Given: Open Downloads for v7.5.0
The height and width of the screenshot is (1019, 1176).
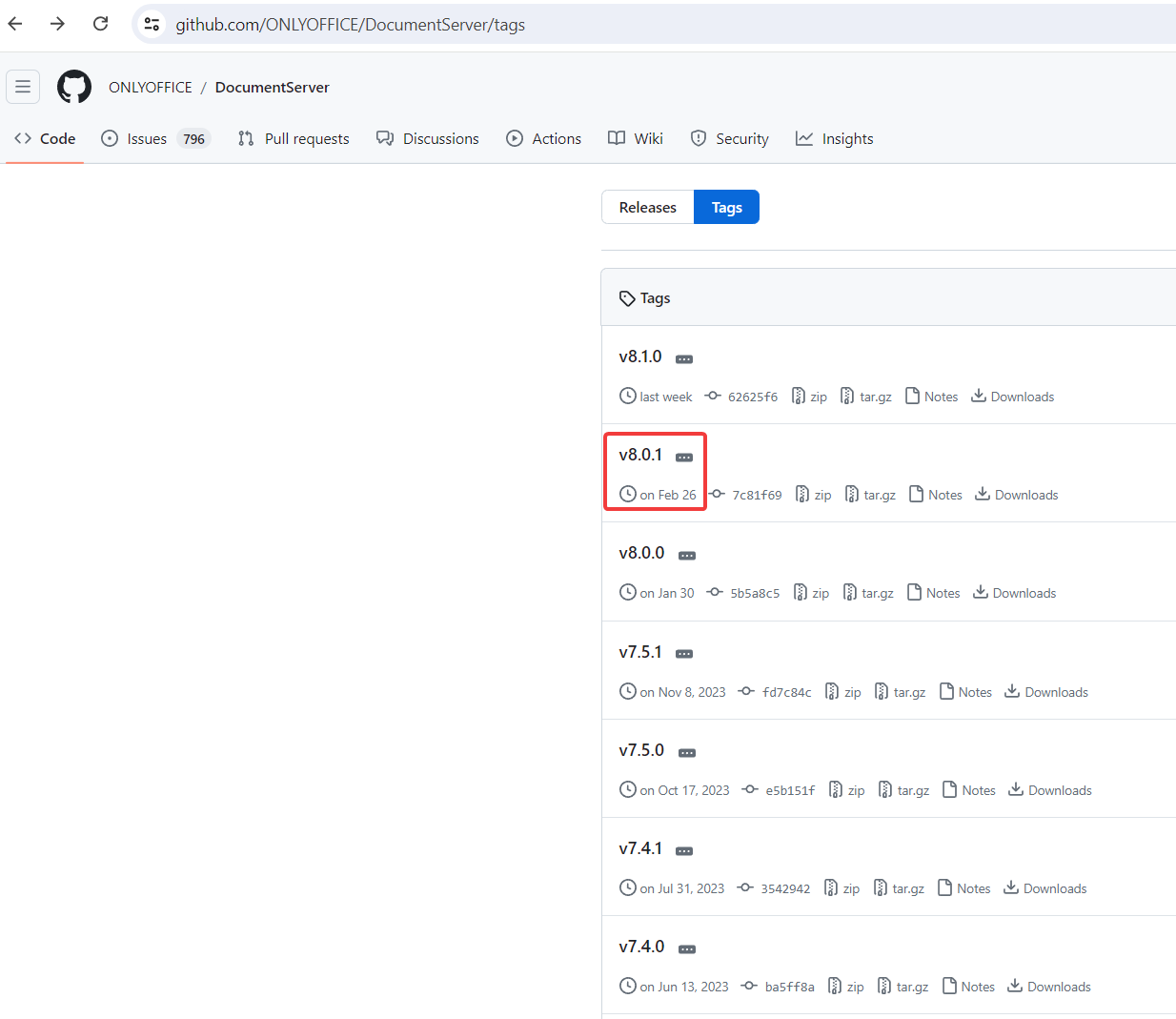Looking at the screenshot, I should click(1050, 790).
